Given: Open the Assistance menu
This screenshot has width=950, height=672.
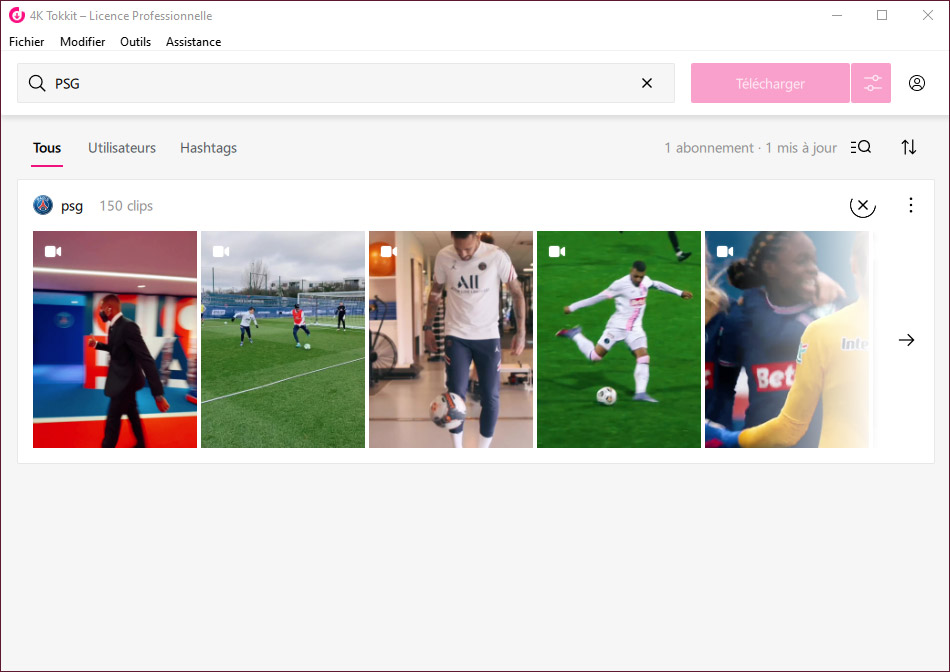Looking at the screenshot, I should tap(193, 42).
